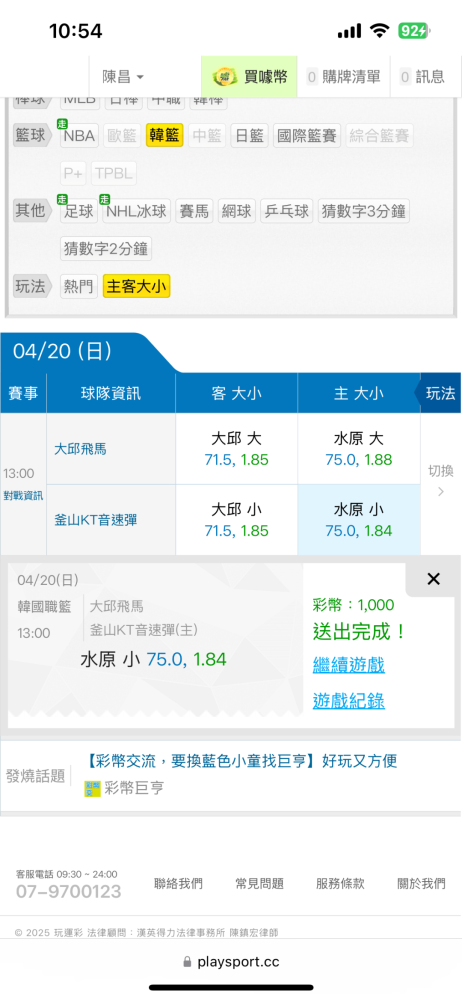Open 遊戲紀錄 link
This screenshot has width=462, height=1000.
[348, 701]
